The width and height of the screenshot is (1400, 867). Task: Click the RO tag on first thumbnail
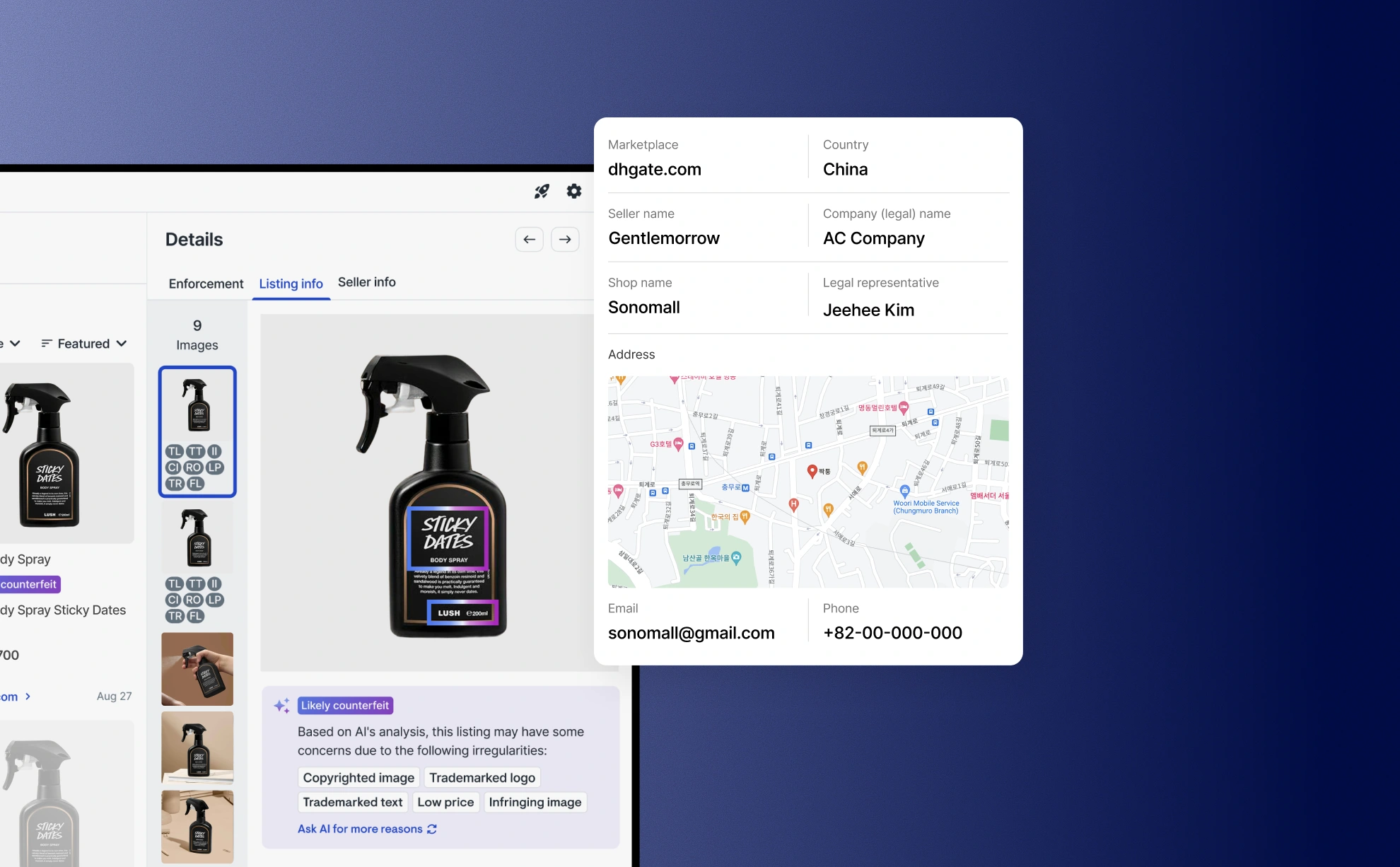tap(193, 467)
